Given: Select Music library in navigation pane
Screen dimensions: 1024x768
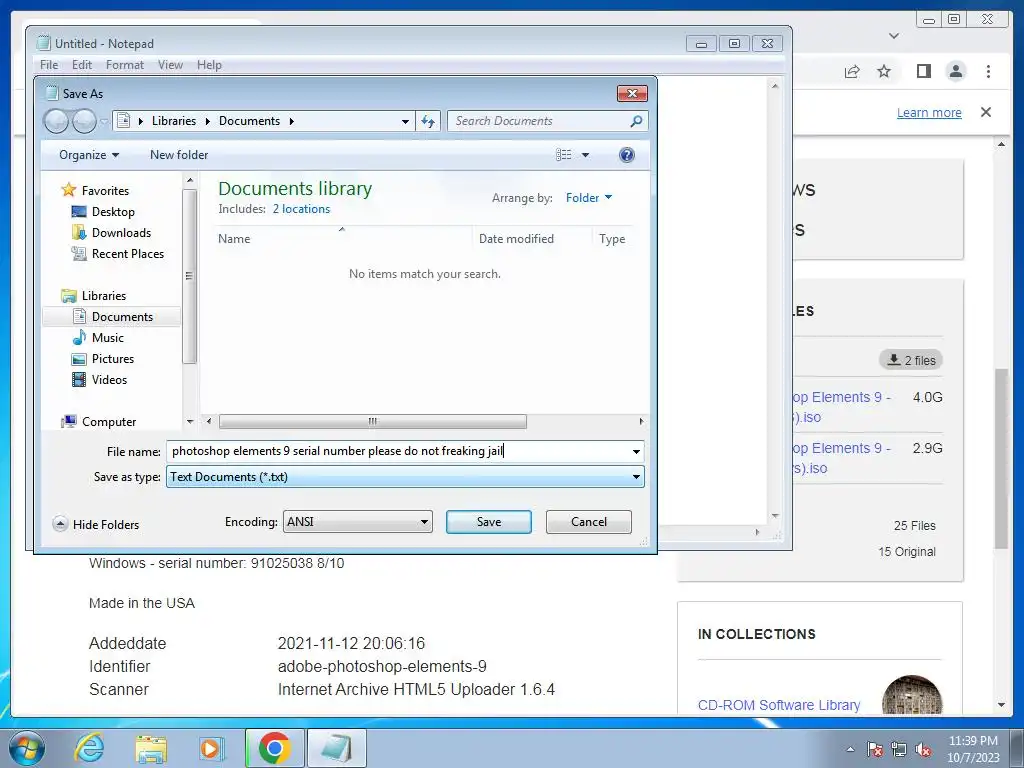Looking at the screenshot, I should click(107, 338).
